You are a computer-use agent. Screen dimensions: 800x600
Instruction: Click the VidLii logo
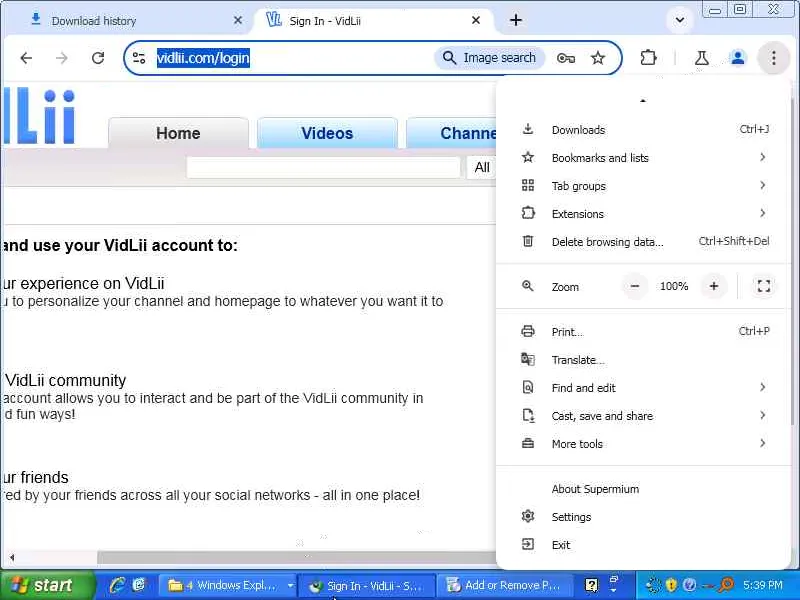pos(39,115)
